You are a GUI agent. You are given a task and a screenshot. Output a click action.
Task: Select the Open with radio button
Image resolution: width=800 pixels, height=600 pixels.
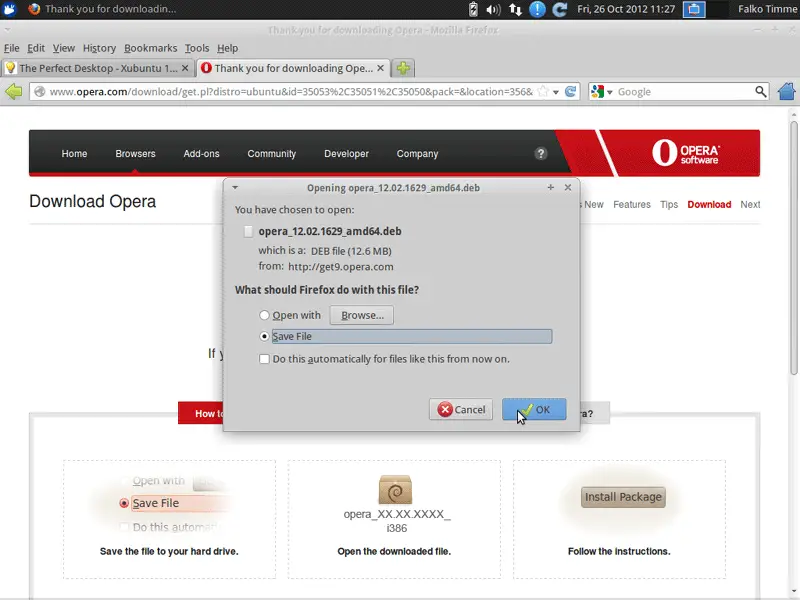(x=264, y=315)
